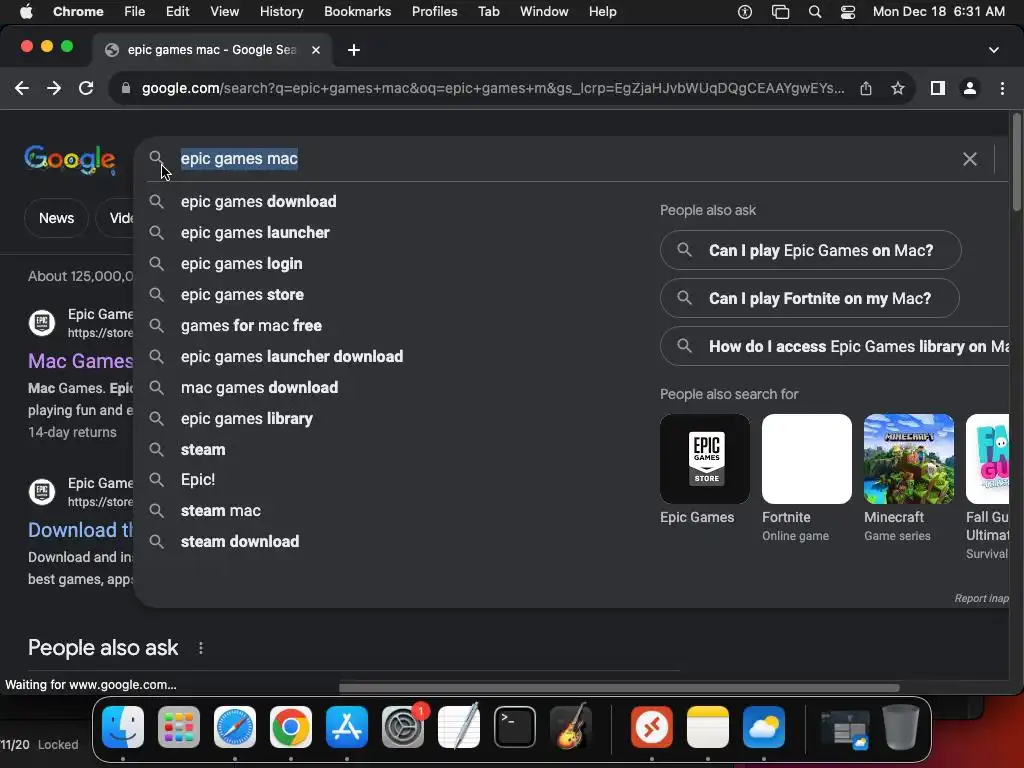Click How do I access Epic Games library
This screenshot has width=1024, height=768.
pyautogui.click(x=835, y=346)
